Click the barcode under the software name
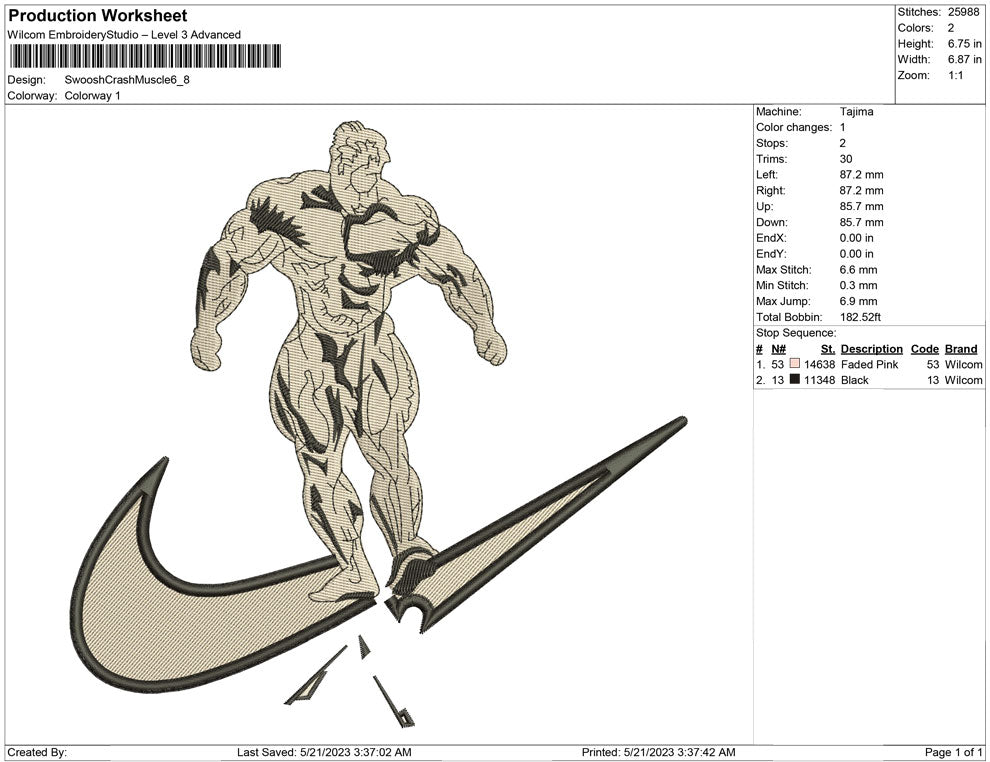Image resolution: width=990 pixels, height=762 pixels. [x=145, y=56]
